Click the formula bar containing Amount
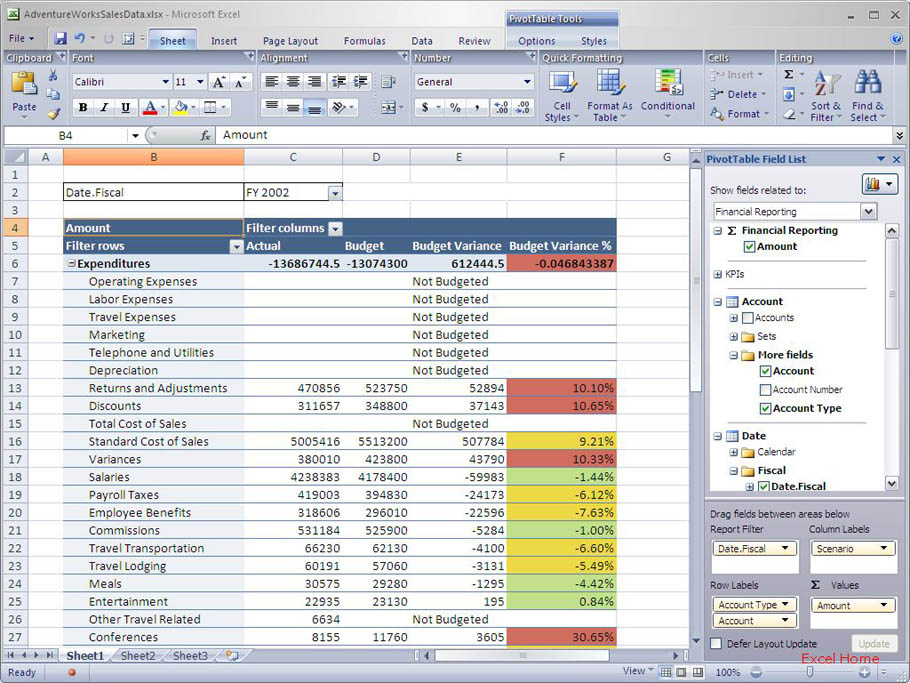 554,135
